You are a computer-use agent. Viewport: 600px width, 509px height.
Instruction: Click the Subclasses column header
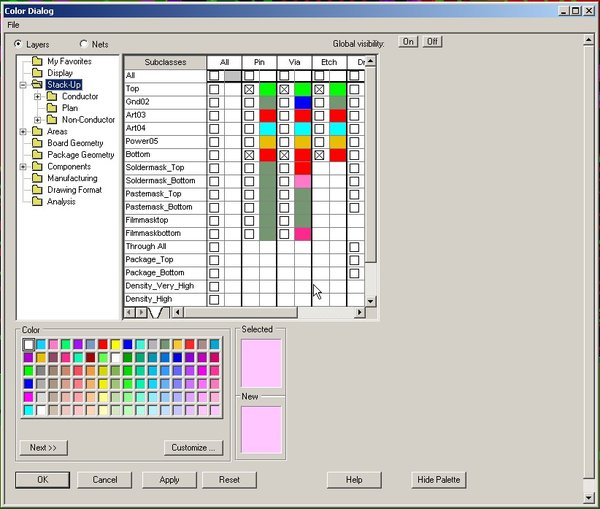coord(165,62)
